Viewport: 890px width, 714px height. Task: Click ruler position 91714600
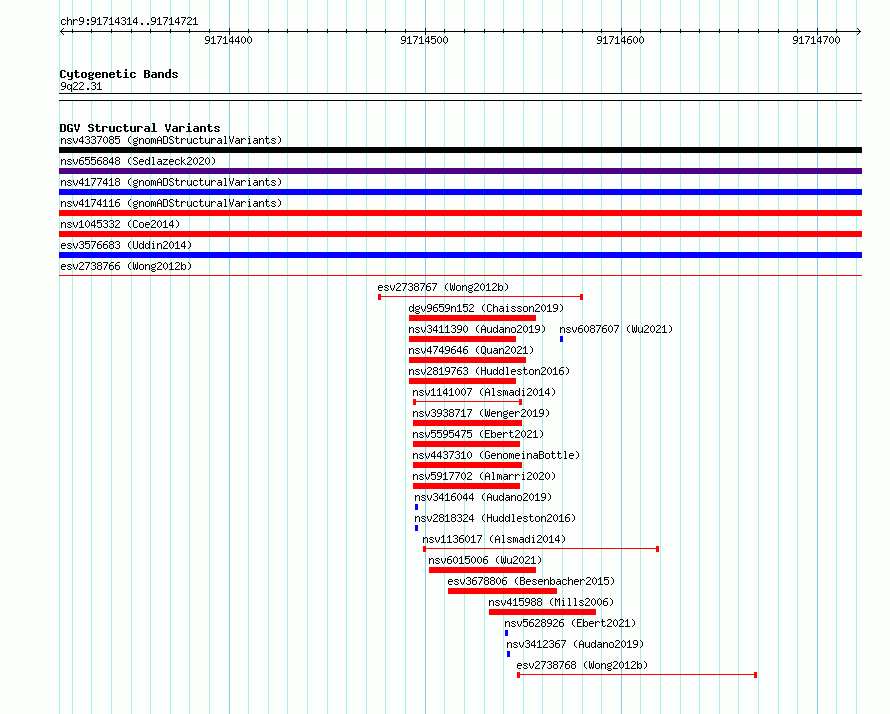click(x=620, y=40)
